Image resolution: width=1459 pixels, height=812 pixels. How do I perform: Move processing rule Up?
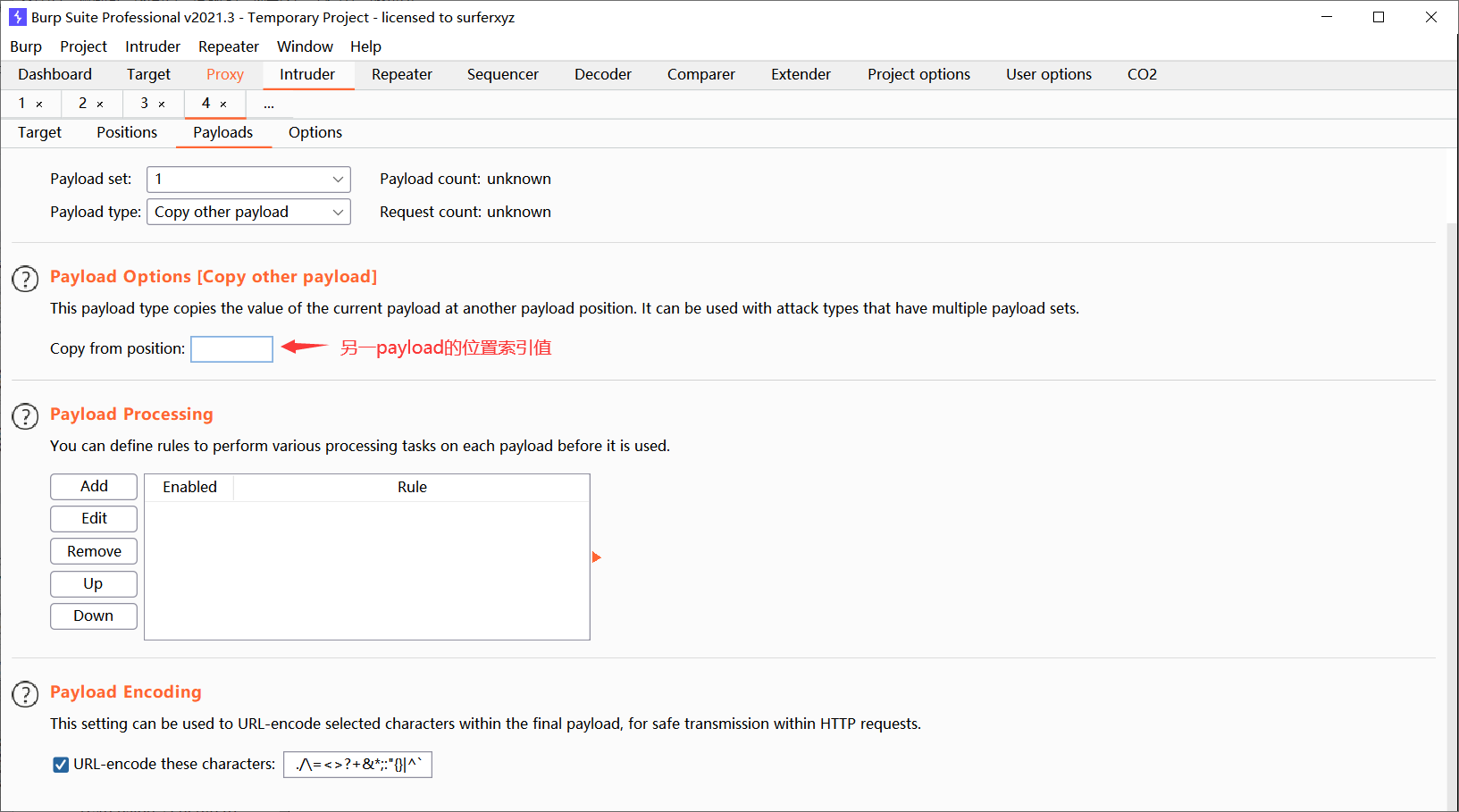click(94, 584)
